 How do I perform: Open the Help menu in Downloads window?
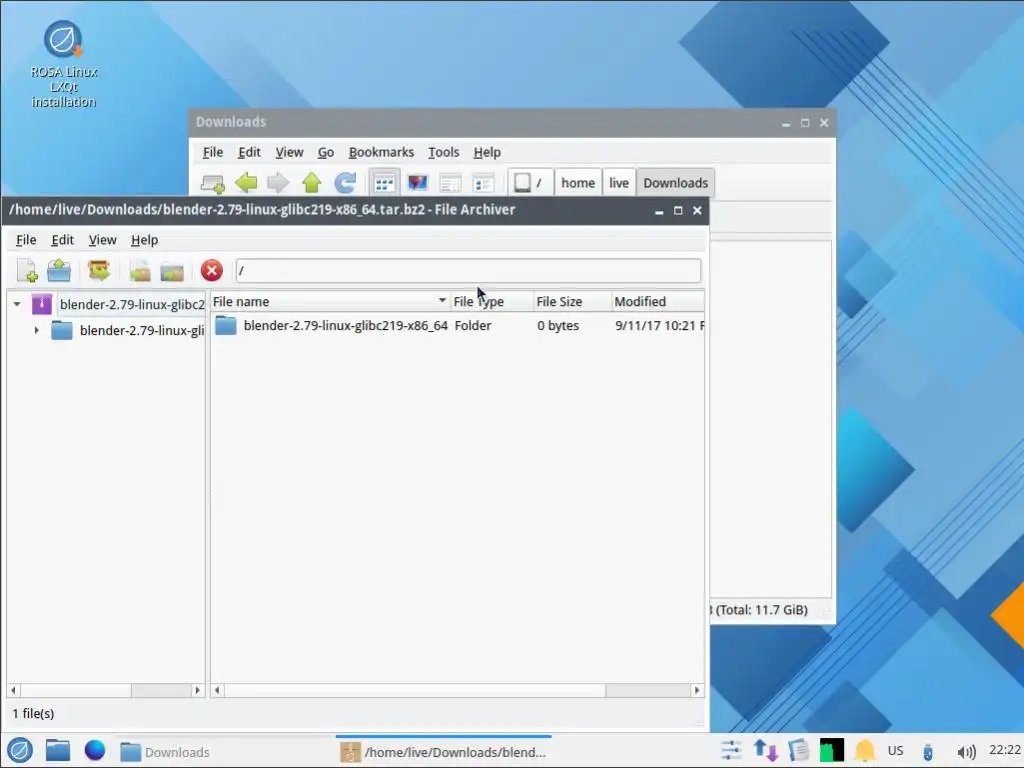coord(487,152)
